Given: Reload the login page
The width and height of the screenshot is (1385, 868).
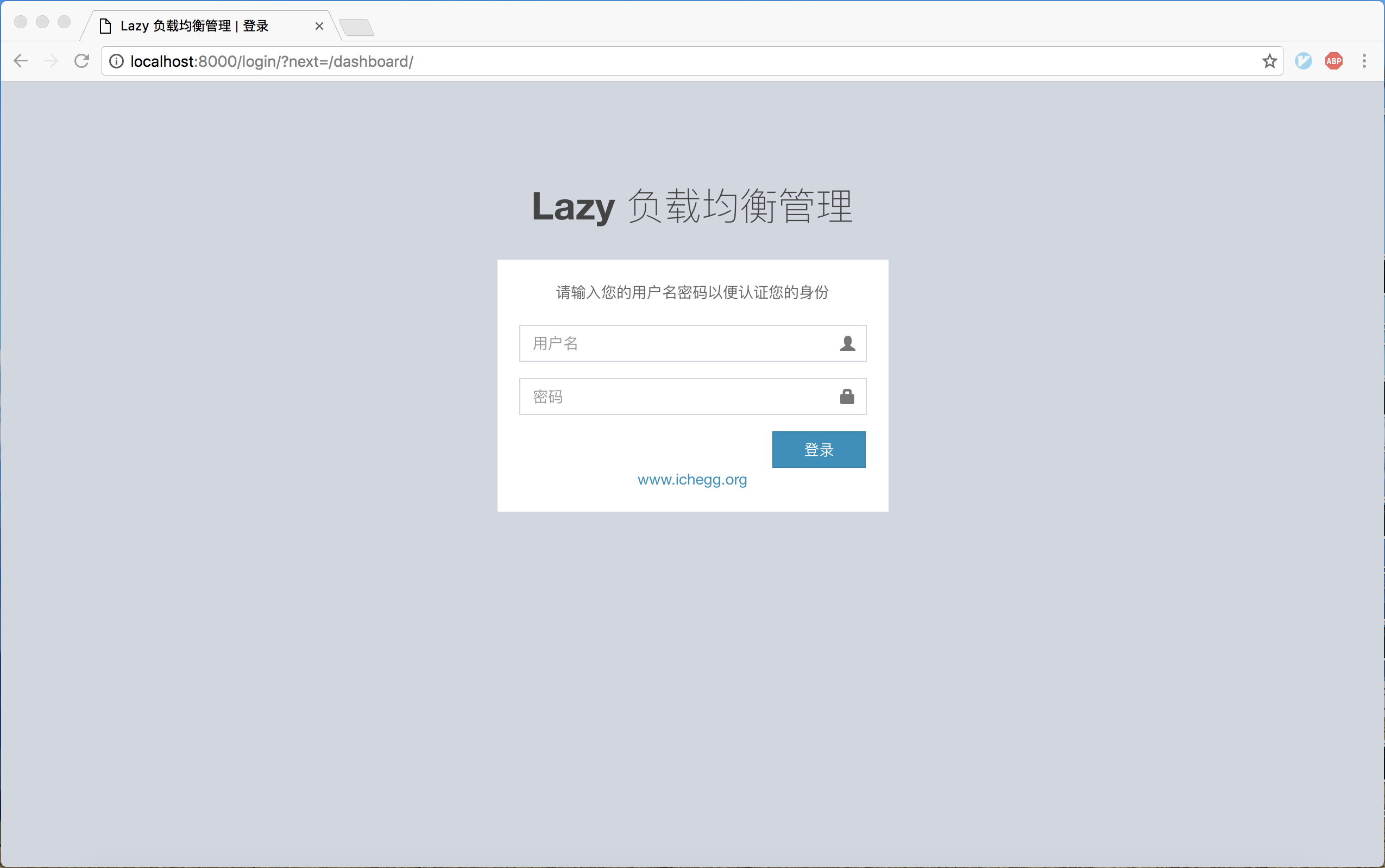Looking at the screenshot, I should (x=81, y=61).
